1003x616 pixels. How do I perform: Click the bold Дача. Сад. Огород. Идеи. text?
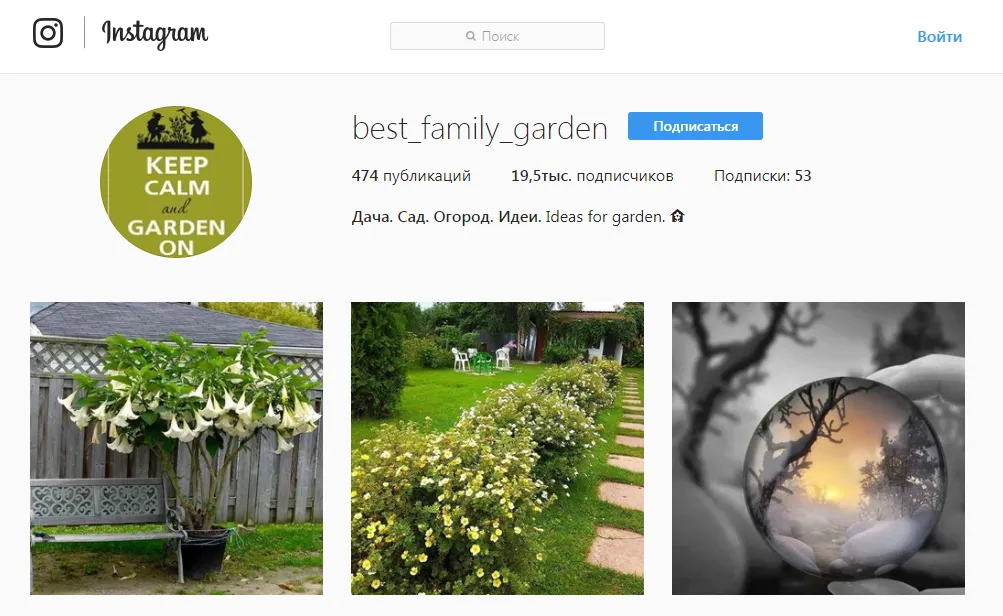tap(446, 217)
